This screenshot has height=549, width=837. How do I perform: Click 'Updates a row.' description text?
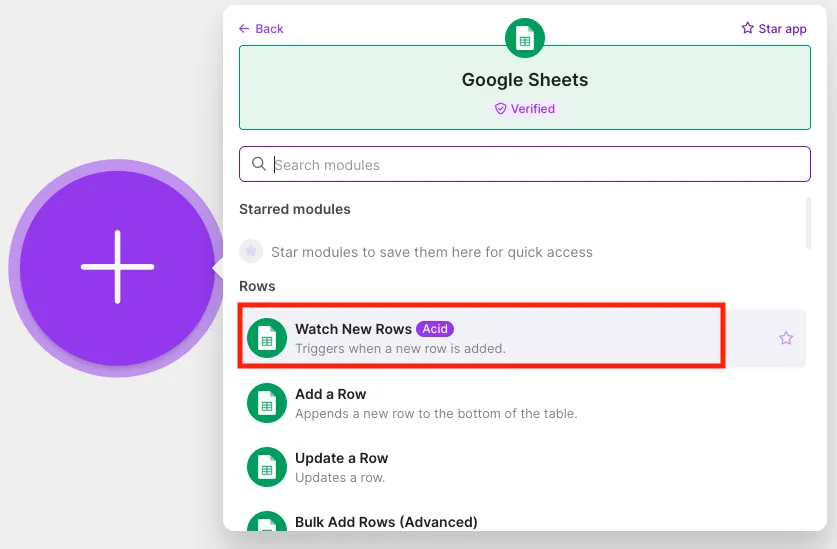coord(340,478)
